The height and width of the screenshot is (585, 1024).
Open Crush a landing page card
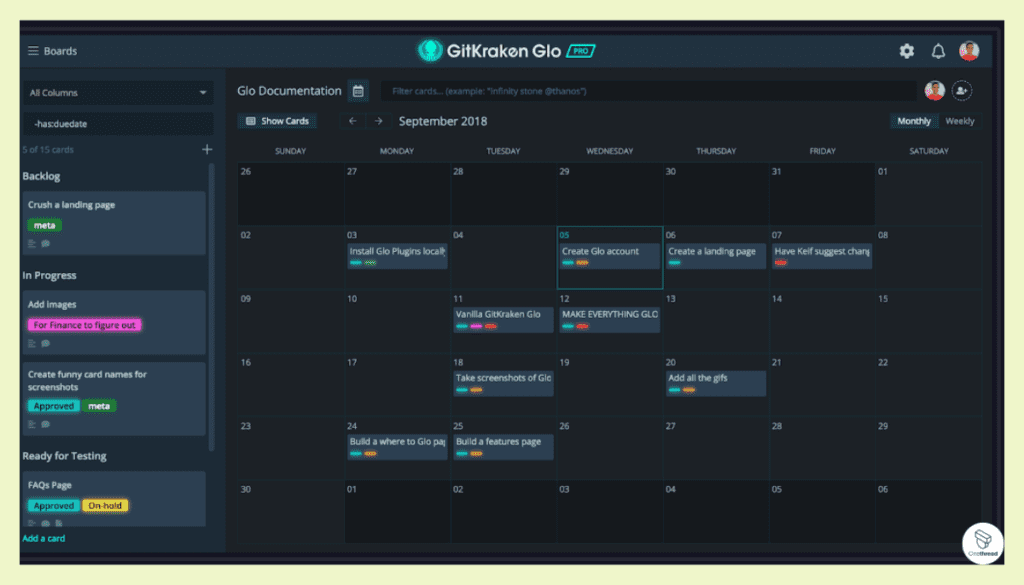coord(114,223)
